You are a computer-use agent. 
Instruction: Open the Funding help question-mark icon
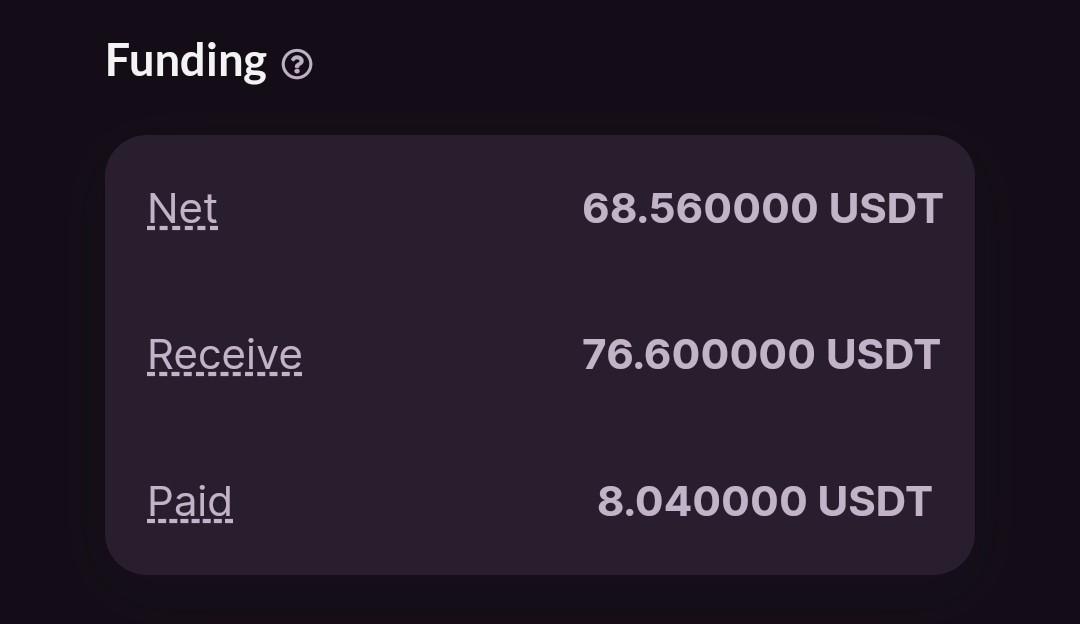coord(297,65)
